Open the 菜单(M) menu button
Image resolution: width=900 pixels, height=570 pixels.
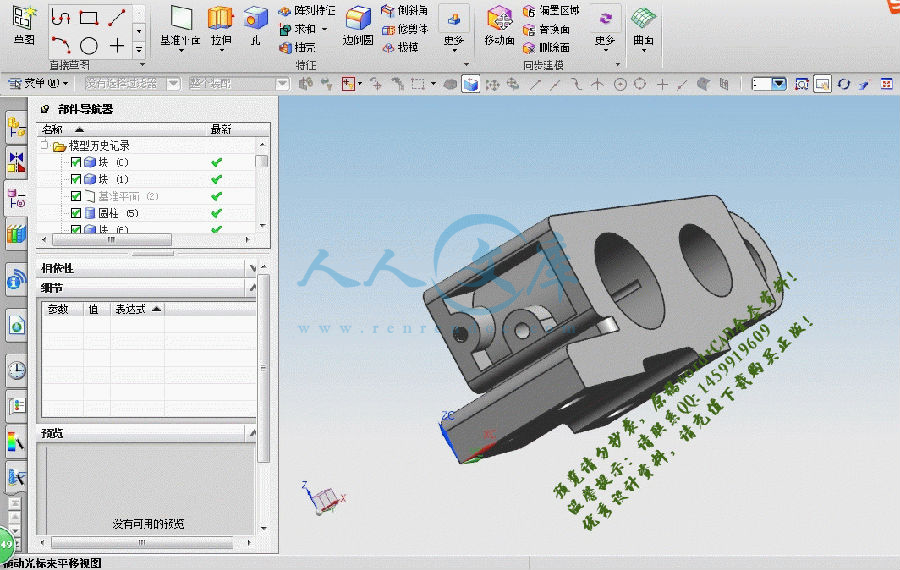point(38,84)
